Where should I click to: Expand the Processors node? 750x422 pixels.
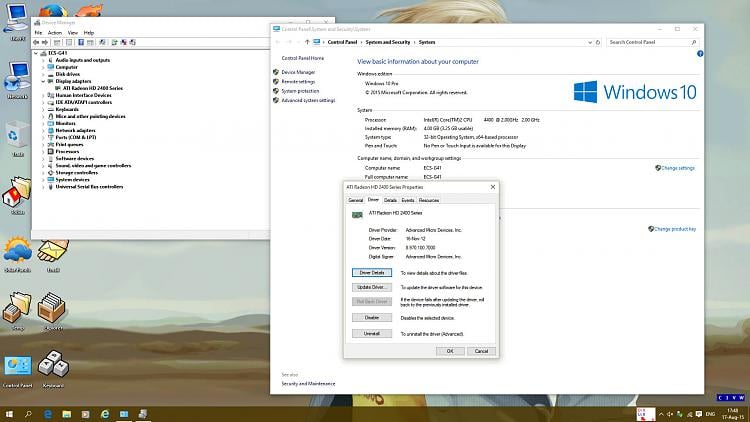point(43,151)
